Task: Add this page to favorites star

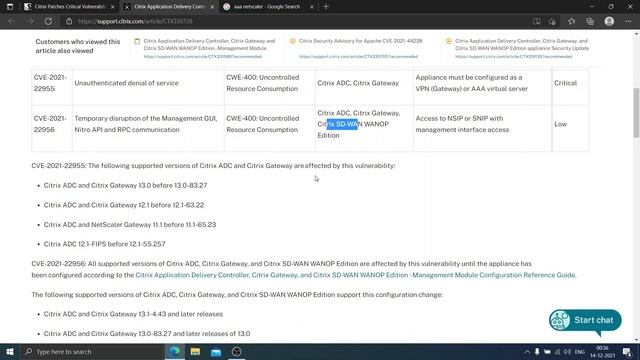Action: (552, 21)
